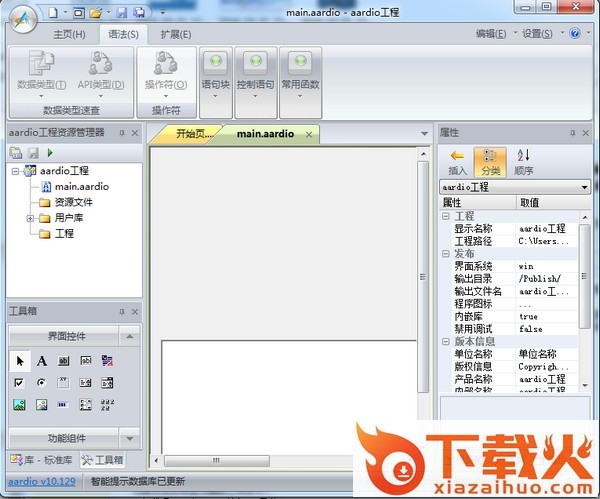
Task: Click the properties panel vertical scrollbar
Action: (587, 300)
